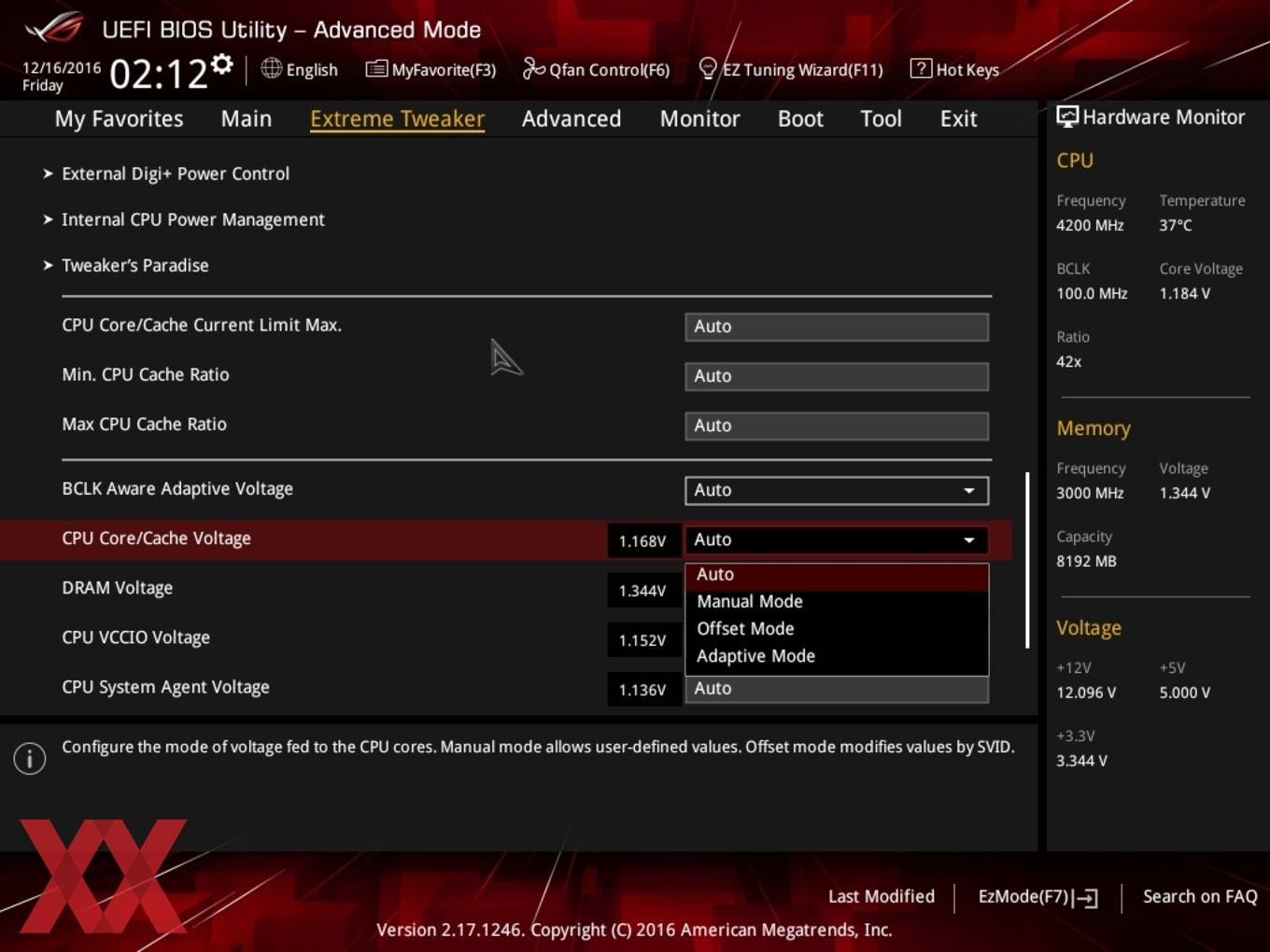Open the Hot Keys question mark icon

(x=921, y=68)
